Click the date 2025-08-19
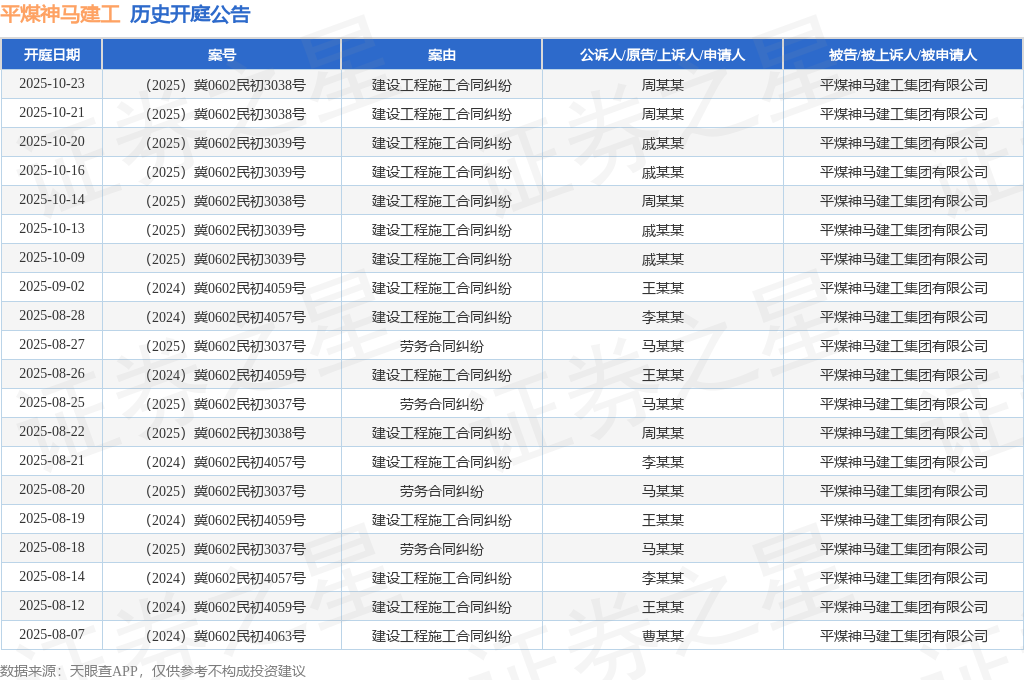The height and width of the screenshot is (680, 1024). [52, 518]
